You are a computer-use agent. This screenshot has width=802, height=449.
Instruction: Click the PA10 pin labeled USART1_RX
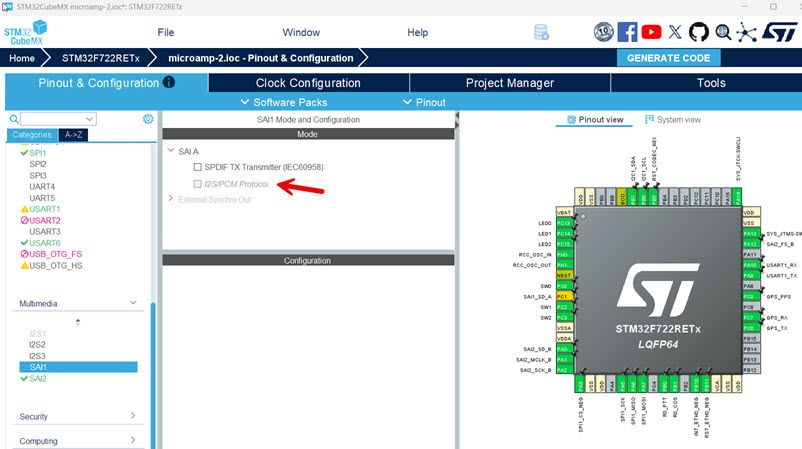[x=751, y=265]
